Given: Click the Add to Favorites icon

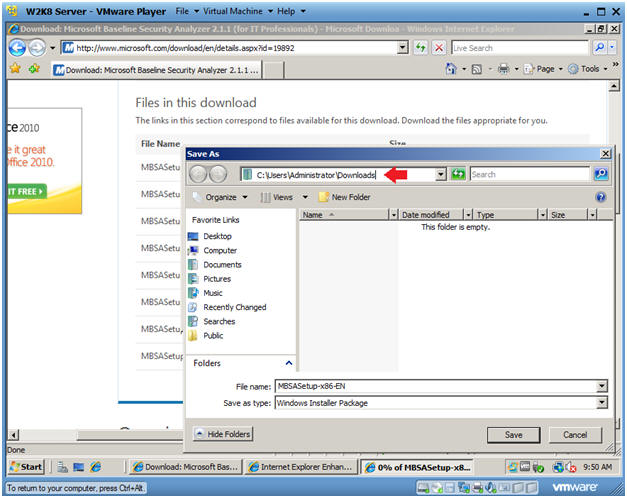Looking at the screenshot, I should coord(34,68).
